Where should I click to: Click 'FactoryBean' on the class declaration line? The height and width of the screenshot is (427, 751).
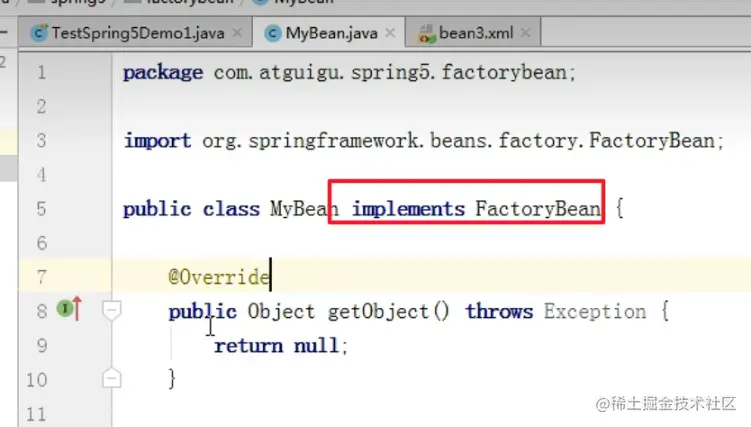coord(537,209)
